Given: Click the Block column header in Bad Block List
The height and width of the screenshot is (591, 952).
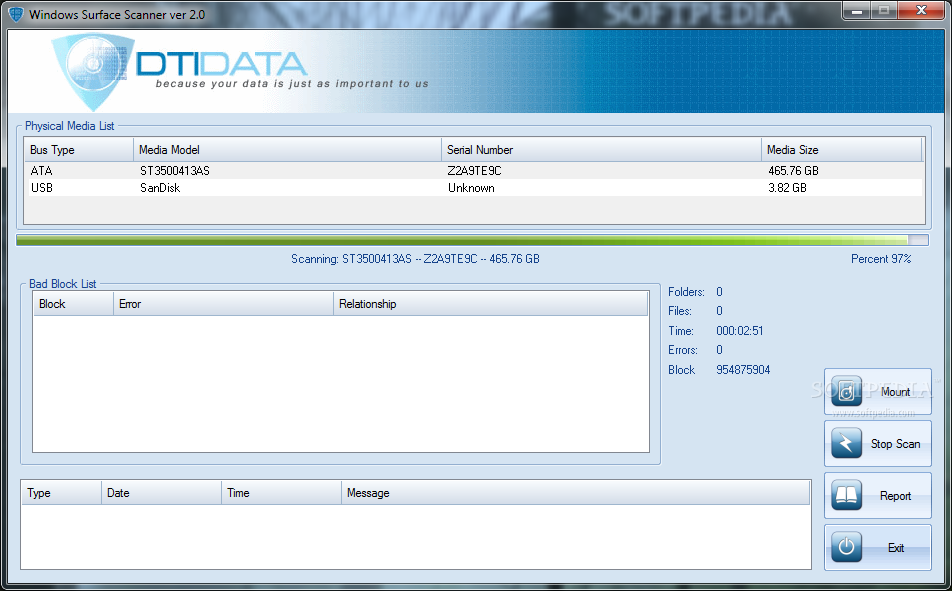Looking at the screenshot, I should pos(73,304).
